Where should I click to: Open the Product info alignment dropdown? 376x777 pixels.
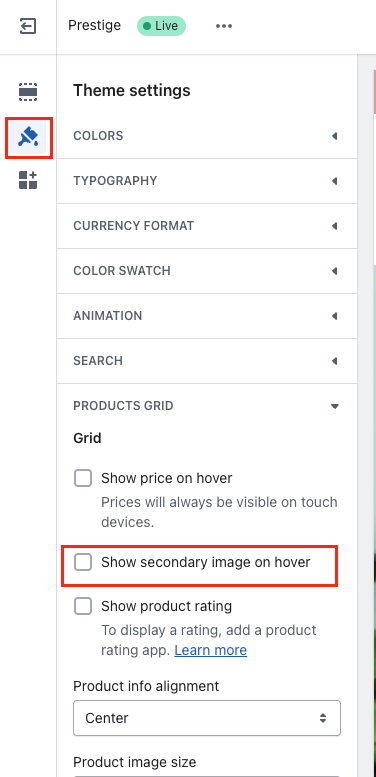point(207,718)
